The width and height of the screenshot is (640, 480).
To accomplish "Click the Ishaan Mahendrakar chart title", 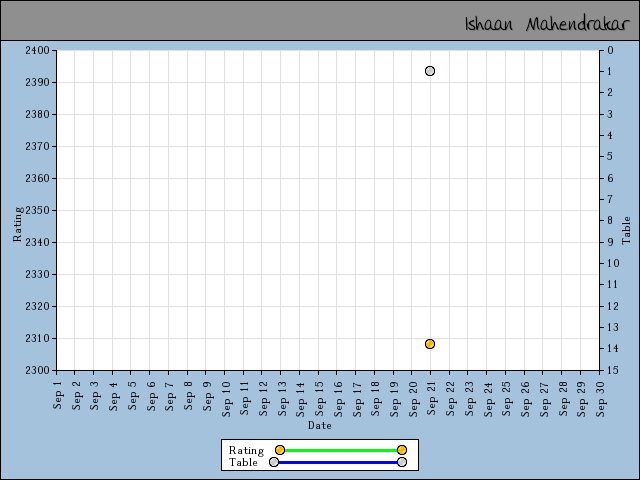I will click(x=545, y=23).
